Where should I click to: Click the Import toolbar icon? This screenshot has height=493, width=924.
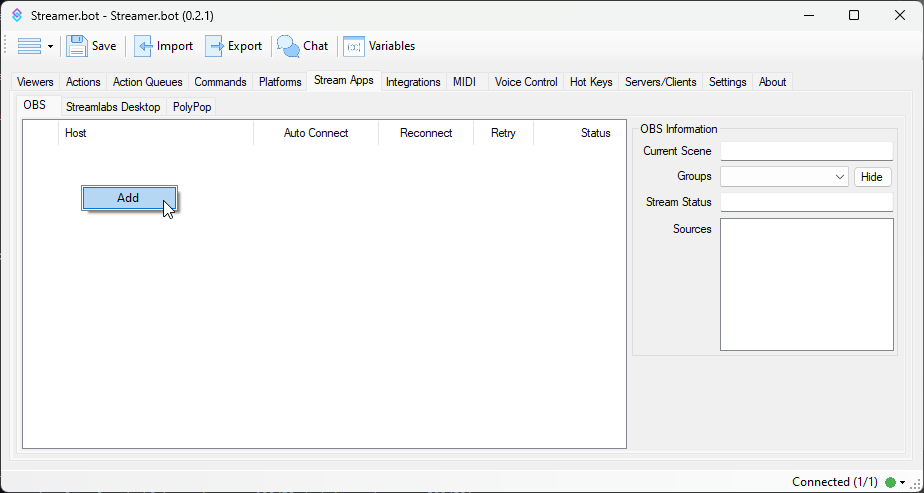pos(145,46)
